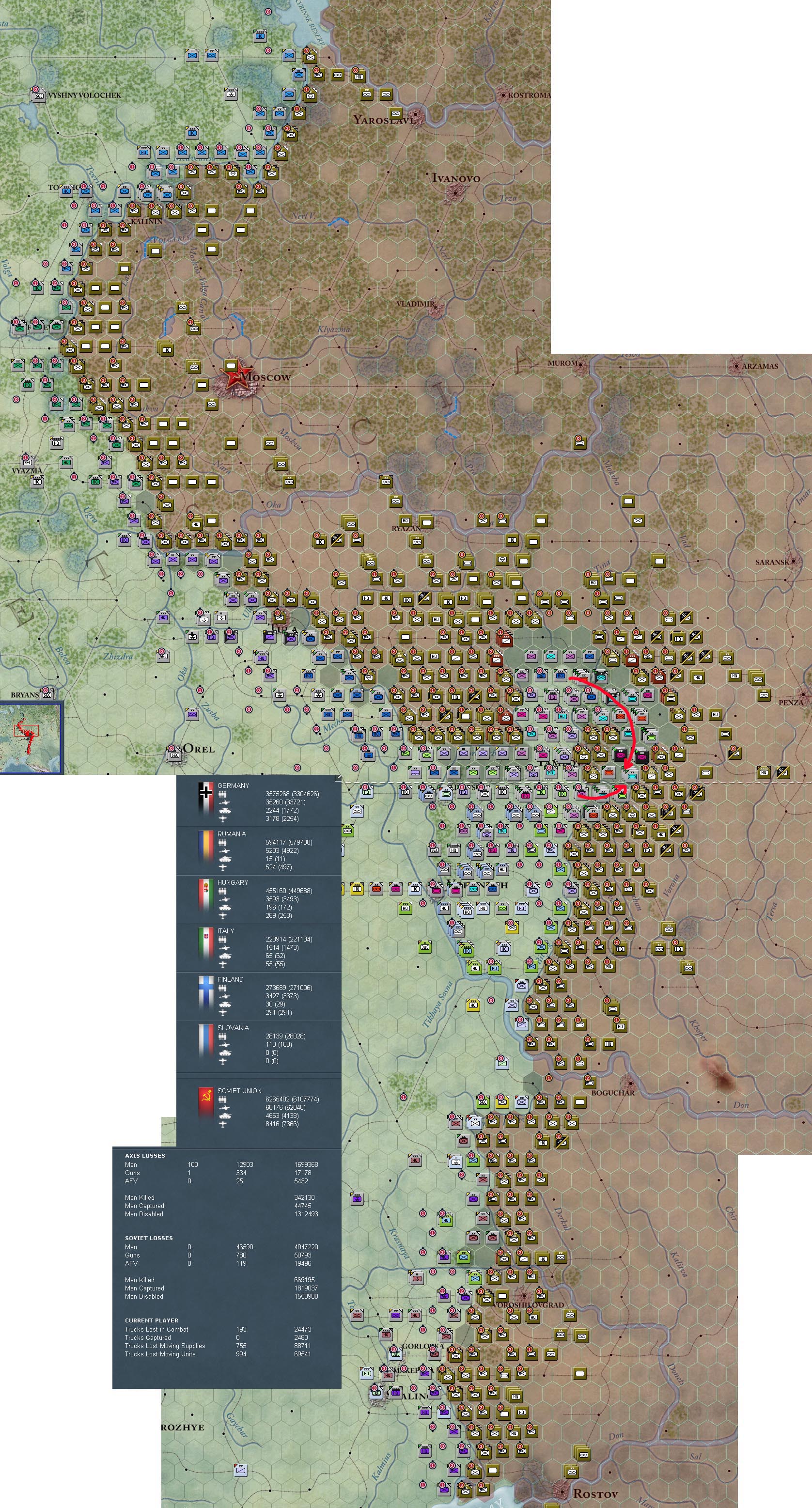
Task: Click the Italy flag in the forces panel
Action: point(205,943)
